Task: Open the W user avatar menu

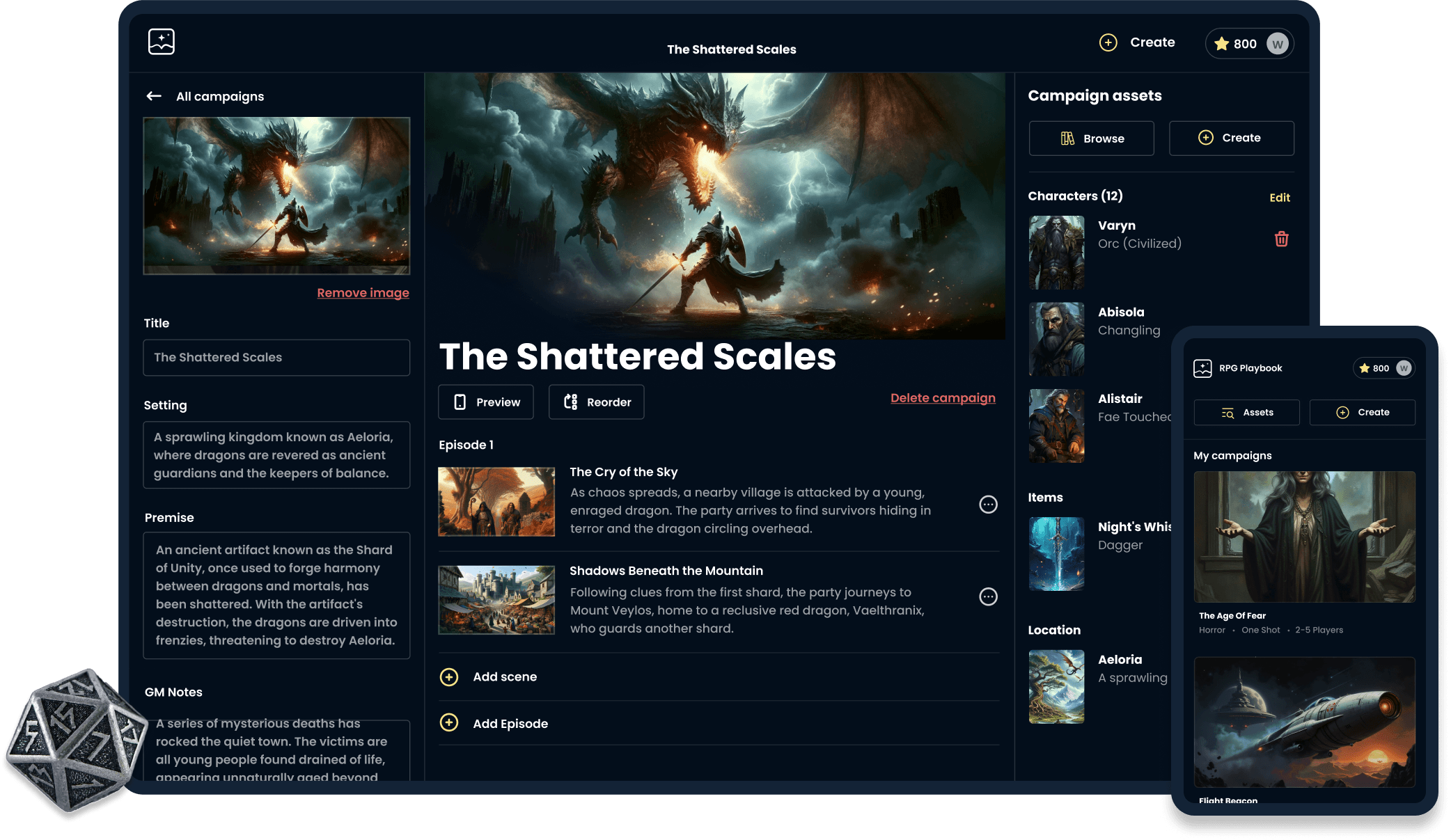Action: pos(1277,44)
